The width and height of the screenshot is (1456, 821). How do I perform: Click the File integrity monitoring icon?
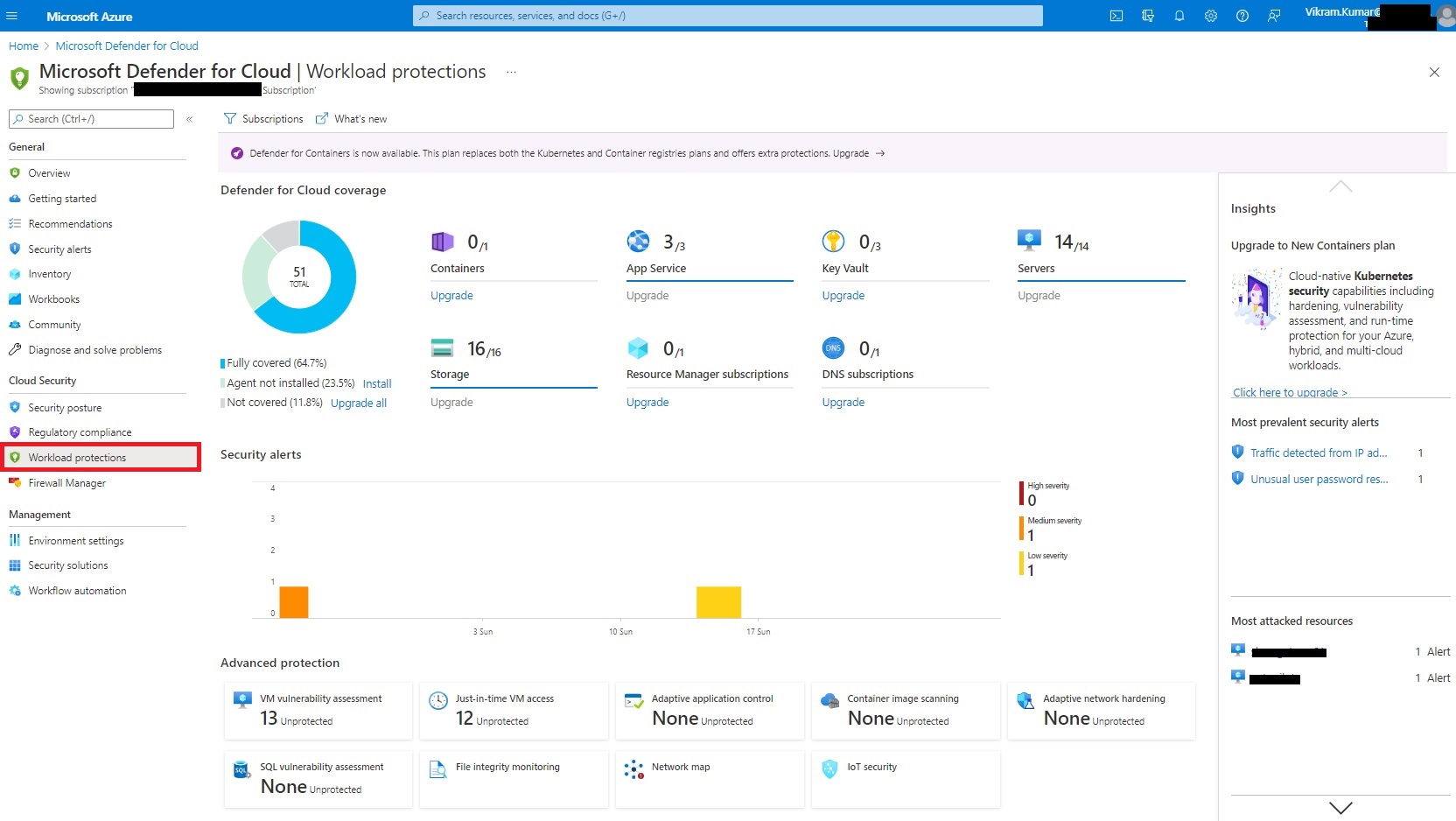tap(438, 768)
